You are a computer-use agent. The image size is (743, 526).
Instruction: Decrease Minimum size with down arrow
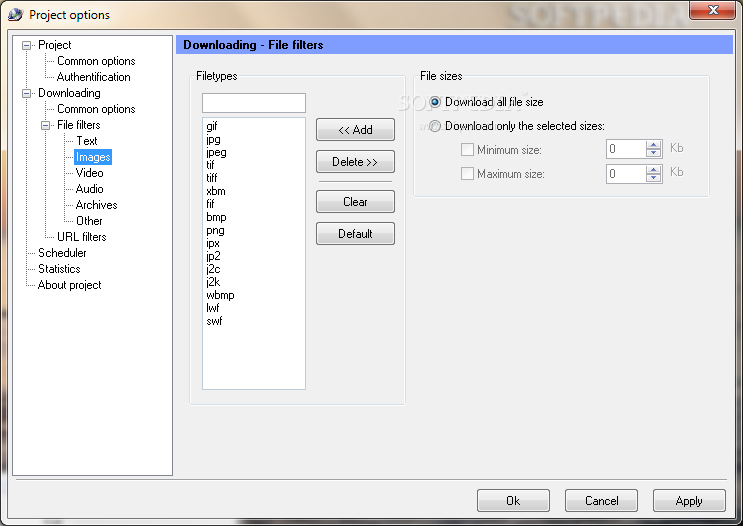[654, 153]
